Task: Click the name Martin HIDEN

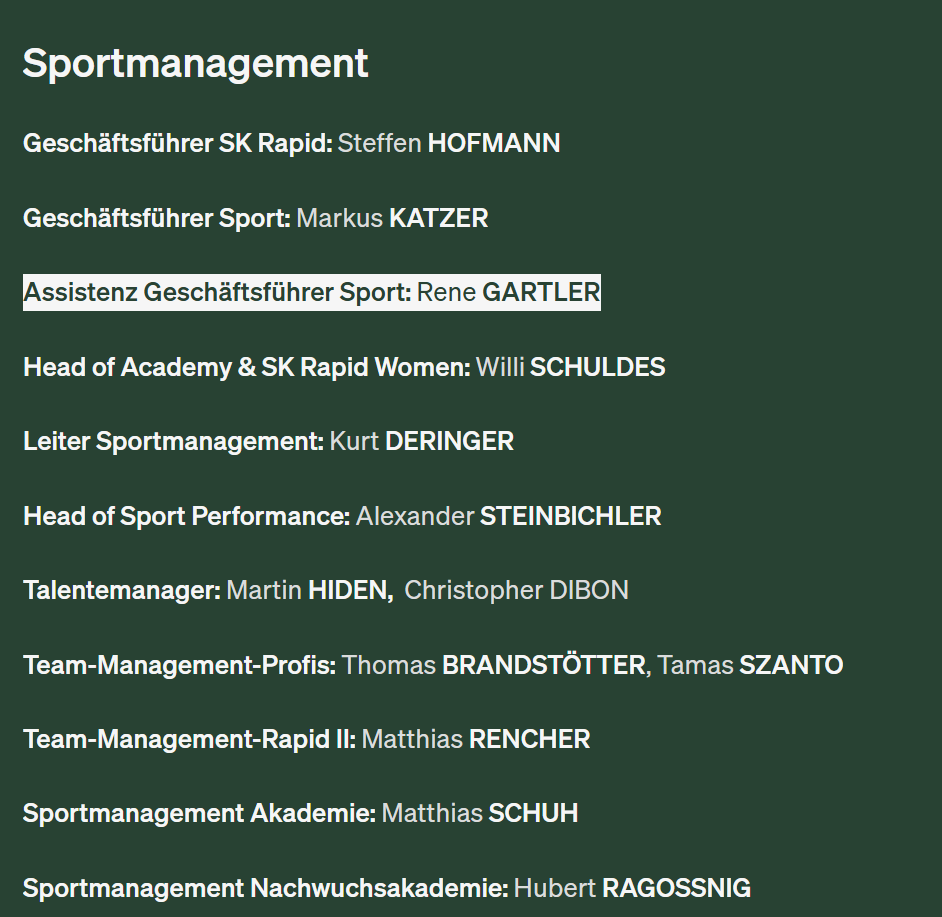Action: pos(309,590)
